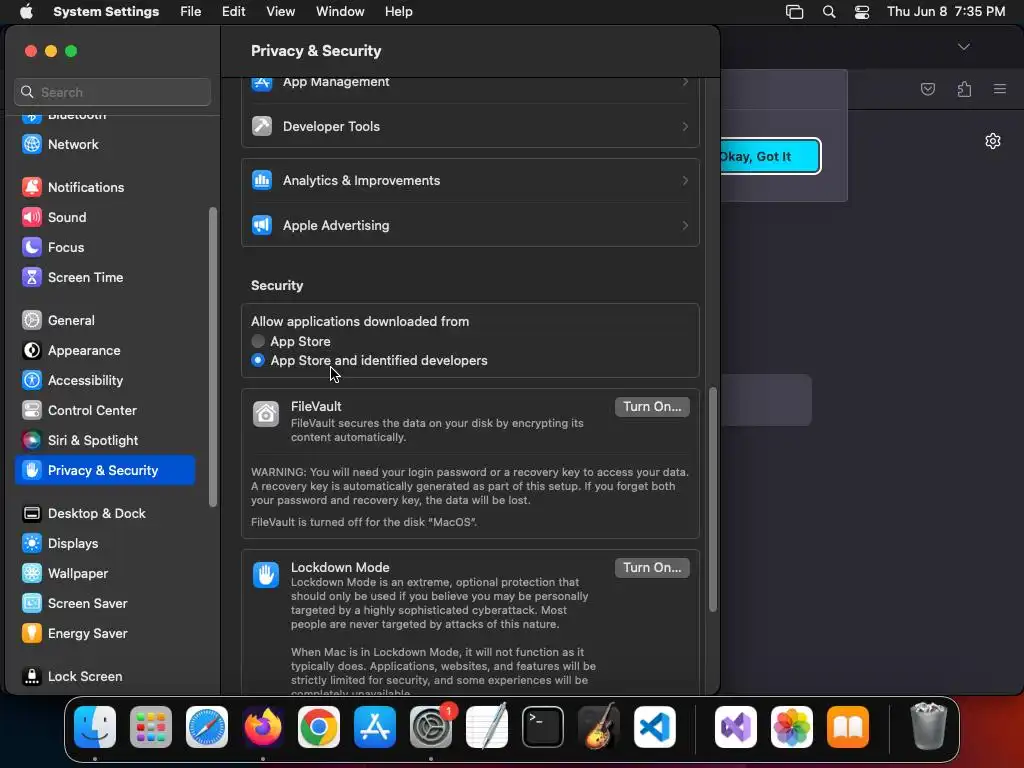Open App Store from the Dock
1024x768 pixels.
(x=375, y=728)
